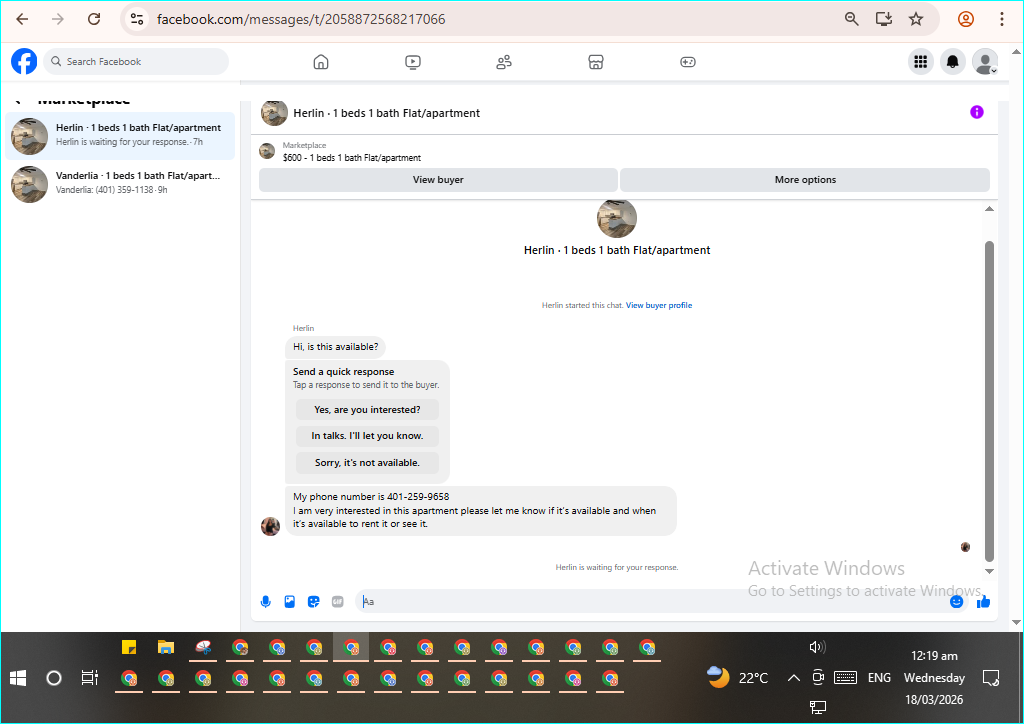Open the GIF picker
Viewport: 1024px width, 724px height.
point(337,601)
